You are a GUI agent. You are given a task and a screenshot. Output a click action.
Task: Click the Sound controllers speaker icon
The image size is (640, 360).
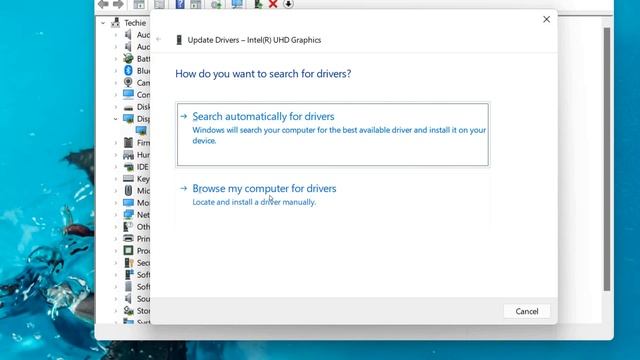pyautogui.click(x=128, y=298)
